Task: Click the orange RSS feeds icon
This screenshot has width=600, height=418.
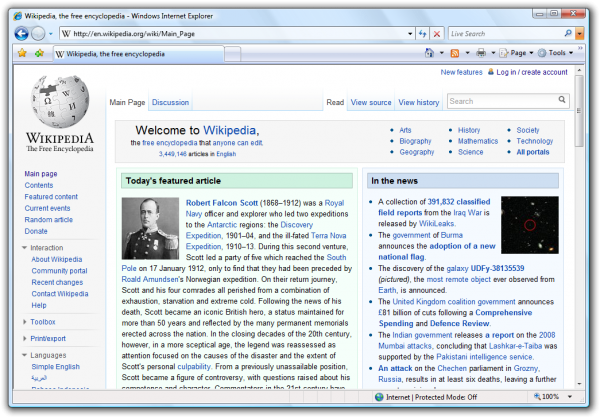Action: point(455,53)
